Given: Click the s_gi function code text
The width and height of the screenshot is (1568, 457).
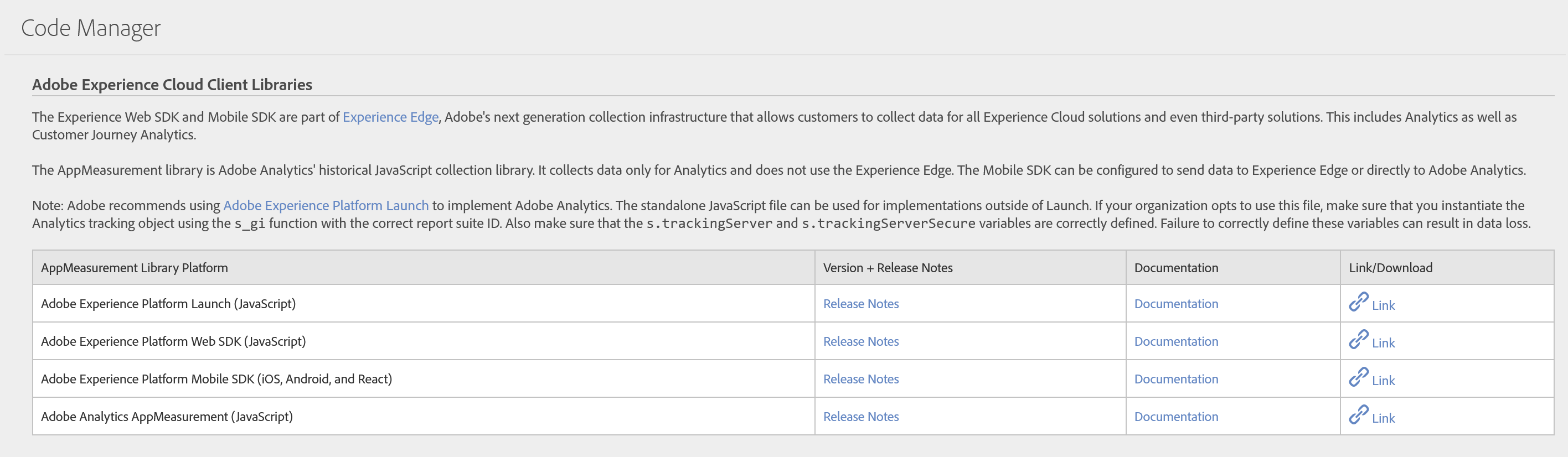Looking at the screenshot, I should click(250, 224).
